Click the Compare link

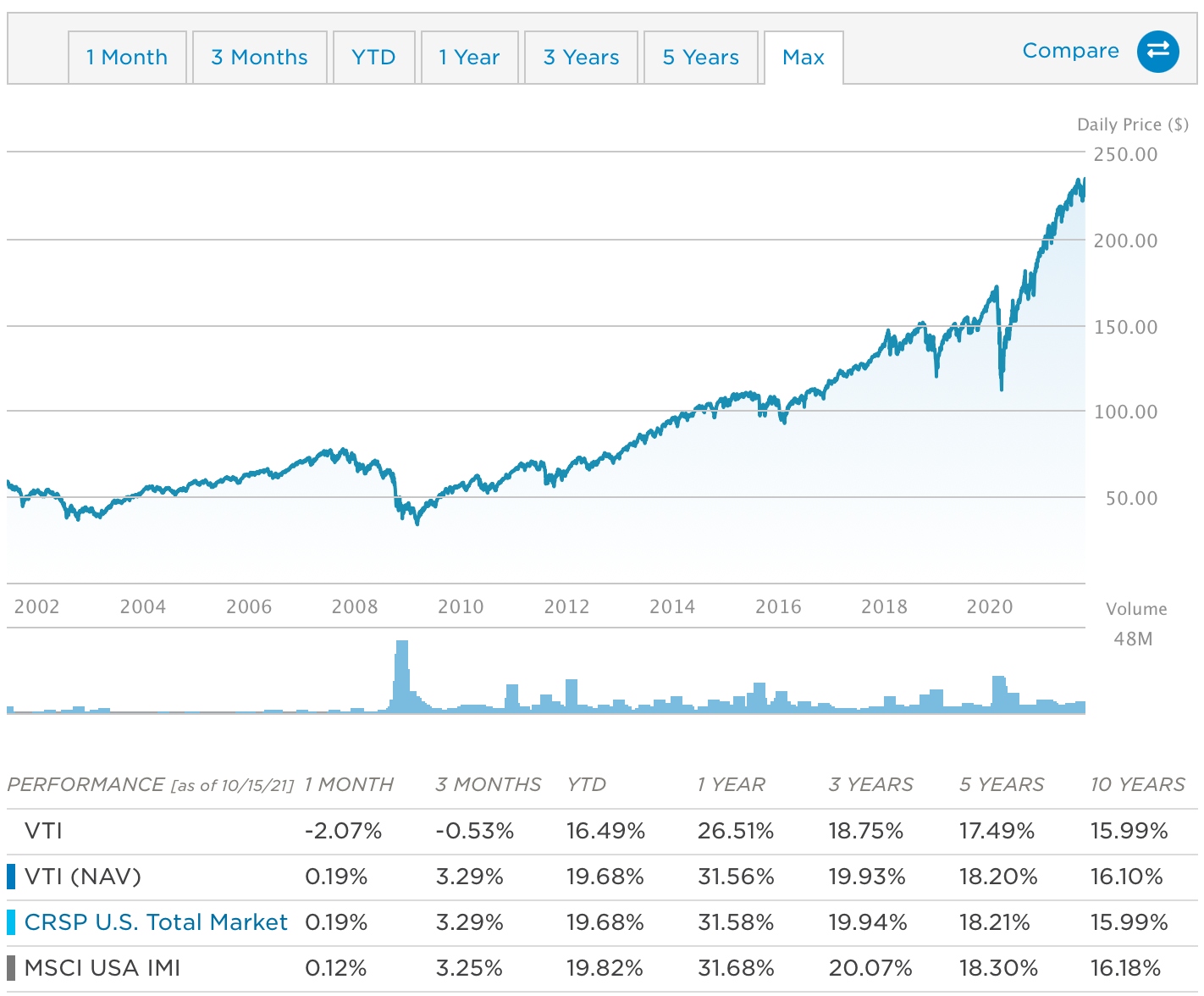coord(1070,51)
